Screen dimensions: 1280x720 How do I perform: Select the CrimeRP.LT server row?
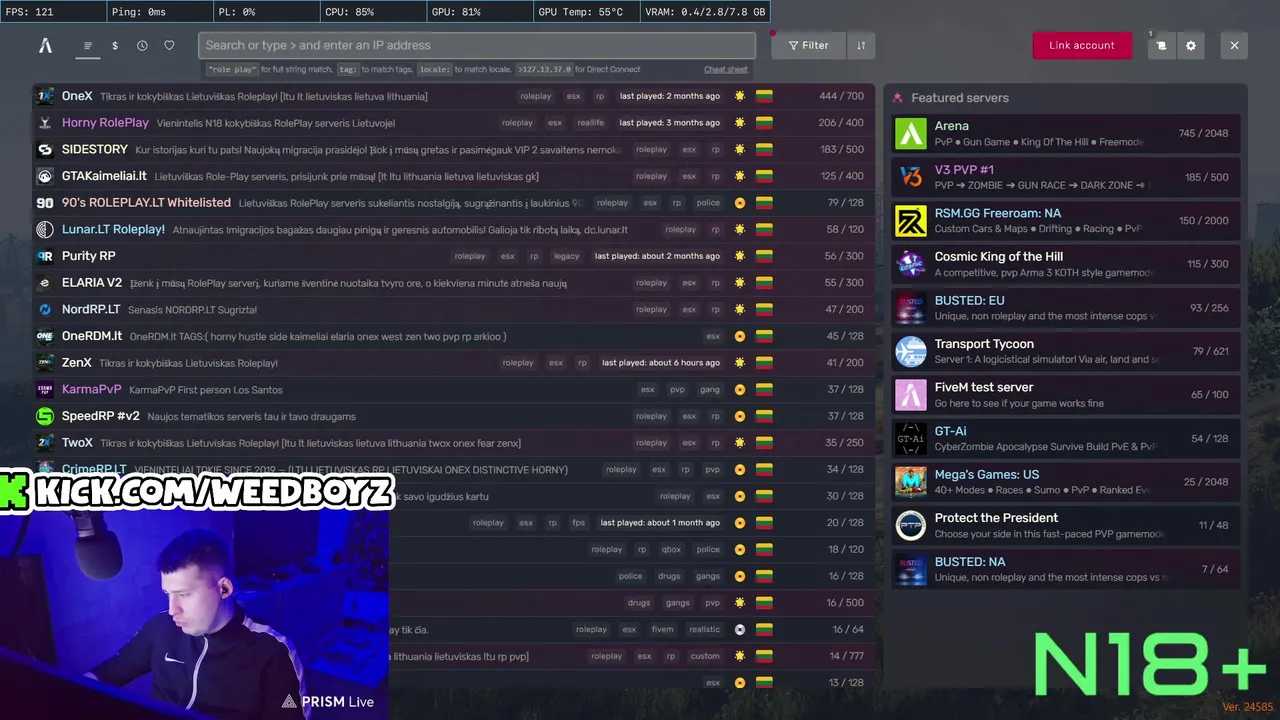pos(454,469)
